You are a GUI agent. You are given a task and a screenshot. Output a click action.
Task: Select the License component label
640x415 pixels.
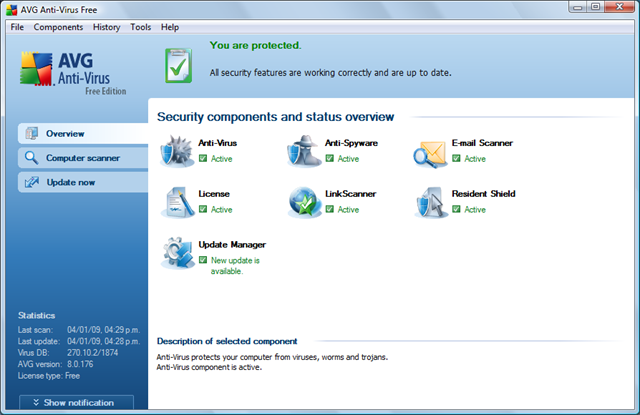point(214,193)
